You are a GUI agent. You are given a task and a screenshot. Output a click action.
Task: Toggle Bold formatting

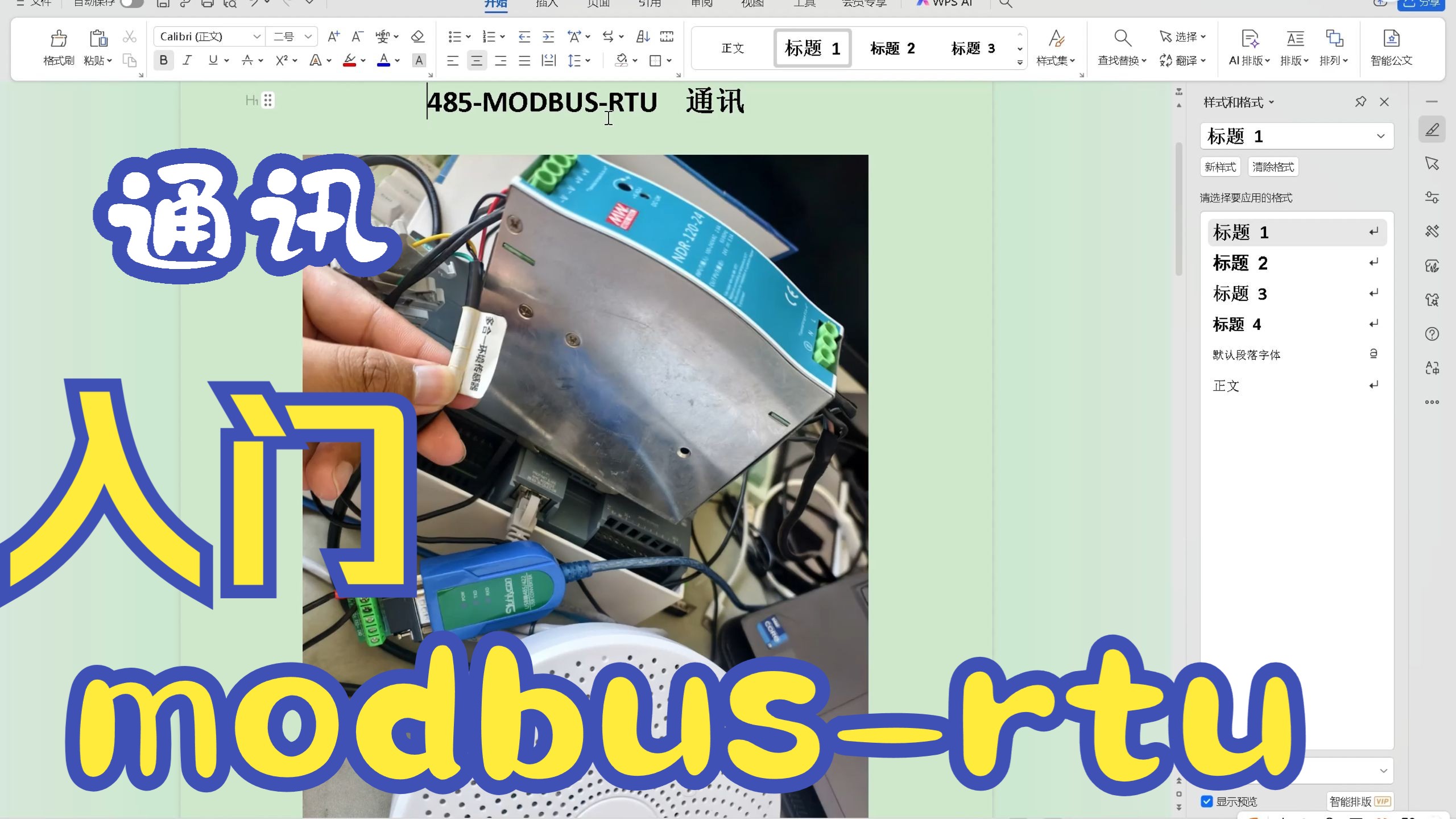pyautogui.click(x=164, y=60)
